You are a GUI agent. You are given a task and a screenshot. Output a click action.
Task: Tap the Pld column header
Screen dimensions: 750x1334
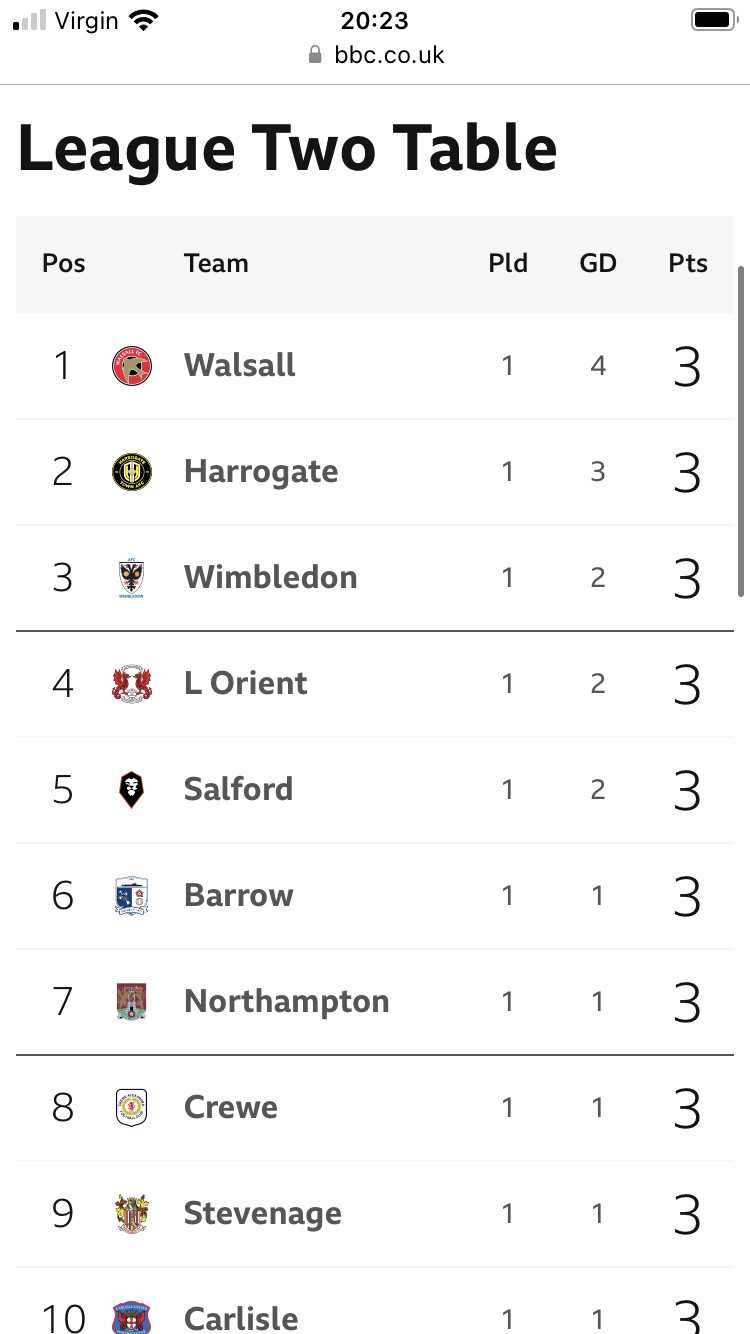coord(508,264)
